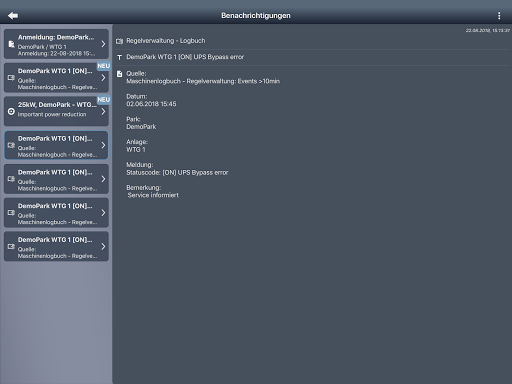The height and width of the screenshot is (384, 512).
Task: Click the Service informiert remark text
Action: 153,195
